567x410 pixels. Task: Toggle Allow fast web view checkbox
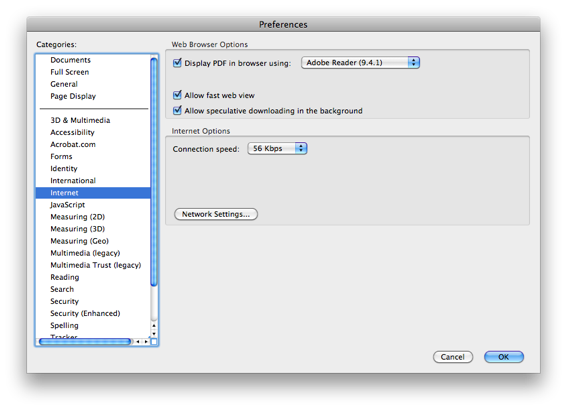coord(177,95)
